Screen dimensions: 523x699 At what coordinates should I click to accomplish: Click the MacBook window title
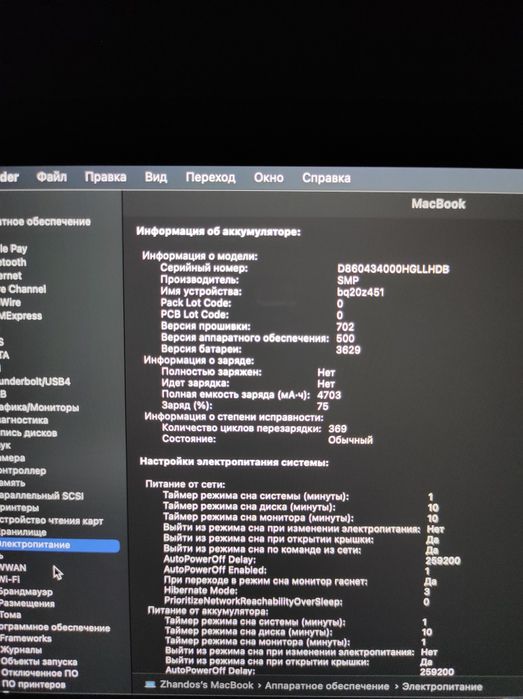point(438,204)
